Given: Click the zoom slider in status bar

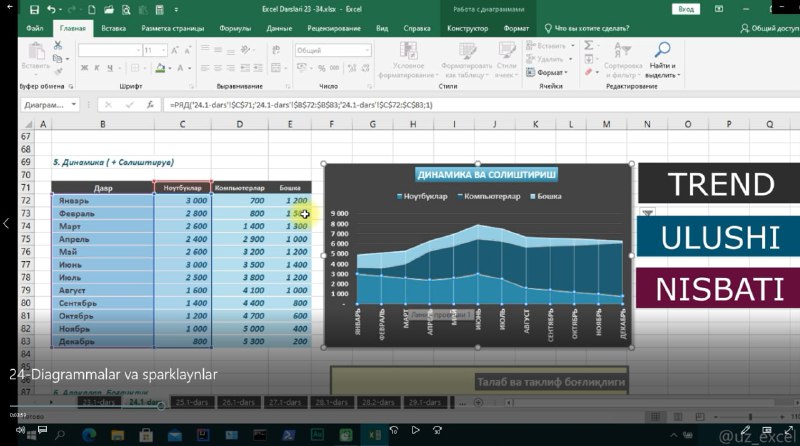Looking at the screenshot, I should (749, 417).
